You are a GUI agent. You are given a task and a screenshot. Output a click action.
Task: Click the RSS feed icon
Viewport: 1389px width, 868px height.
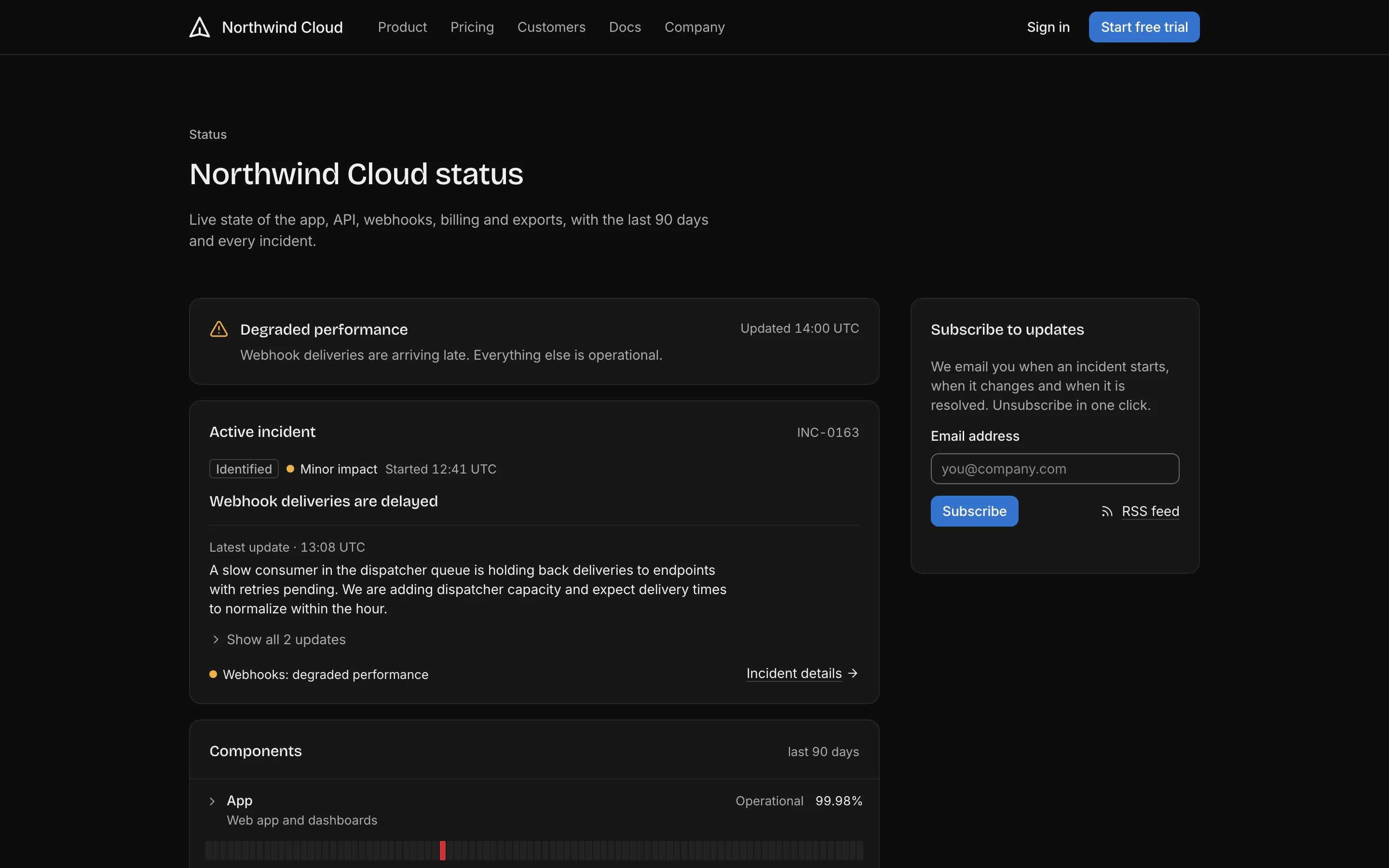[1107, 512]
